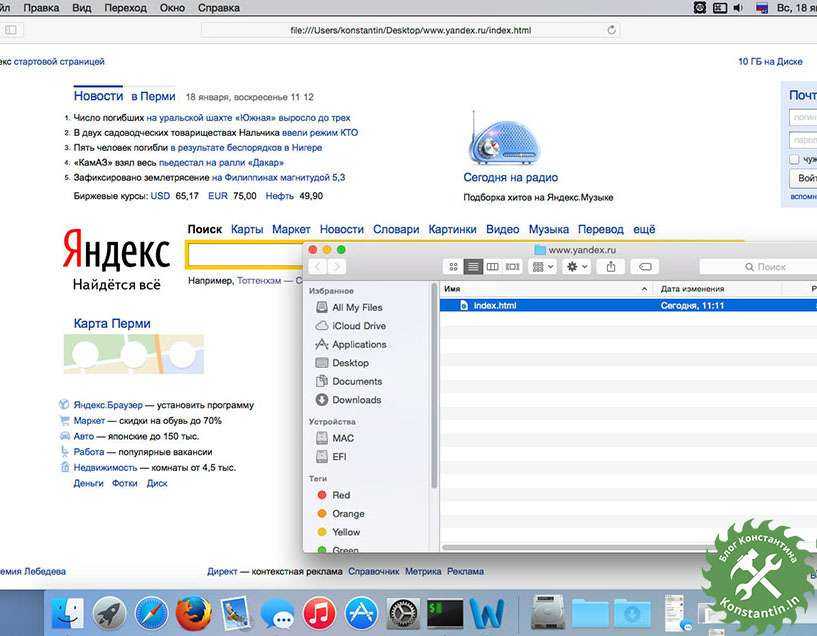817x636 pixels.
Task: Open the Переход menu in menu bar
Action: (125, 7)
